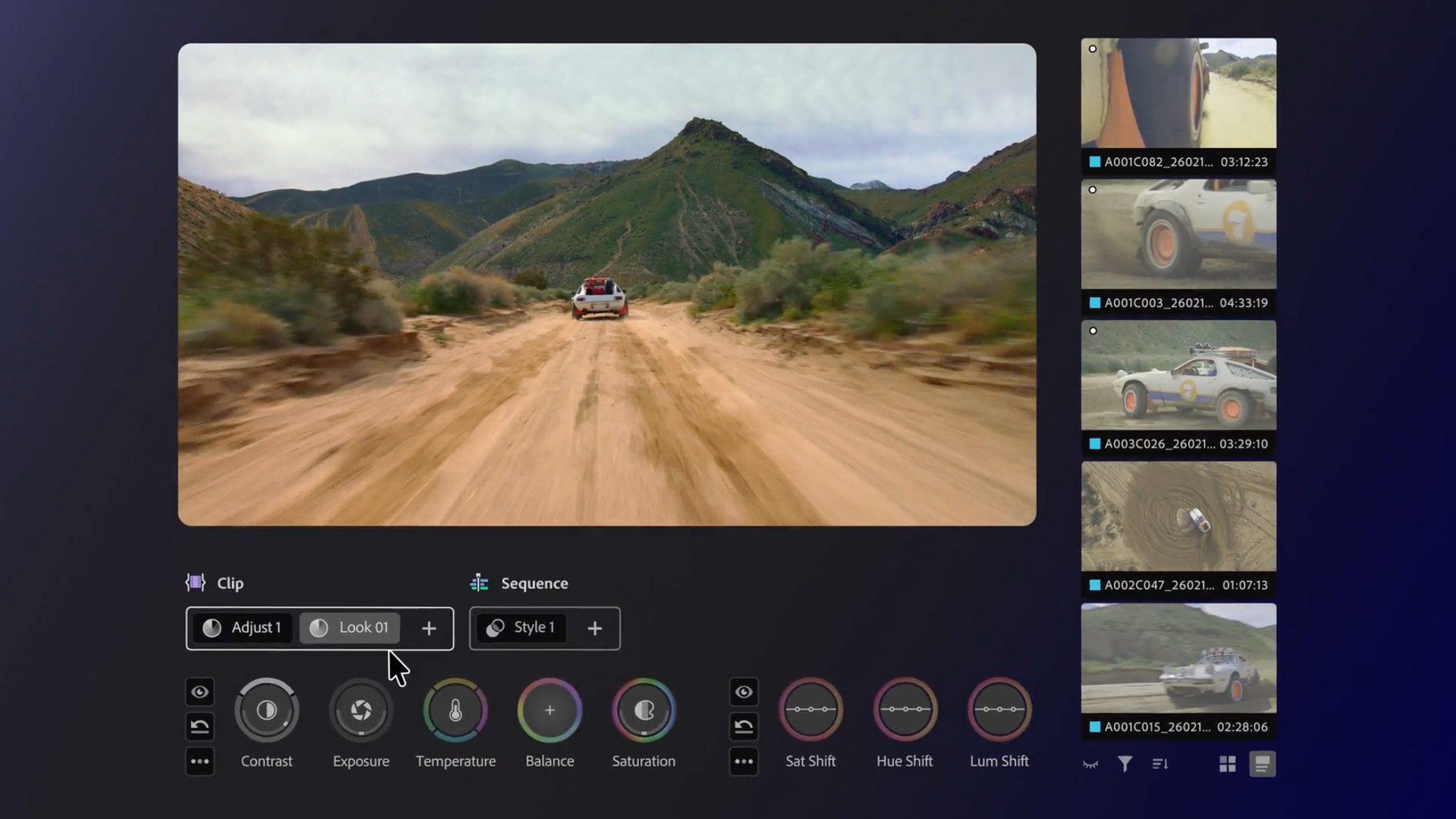Viewport: 1456px width, 819px height.
Task: Add a new sequence style
Action: point(594,628)
